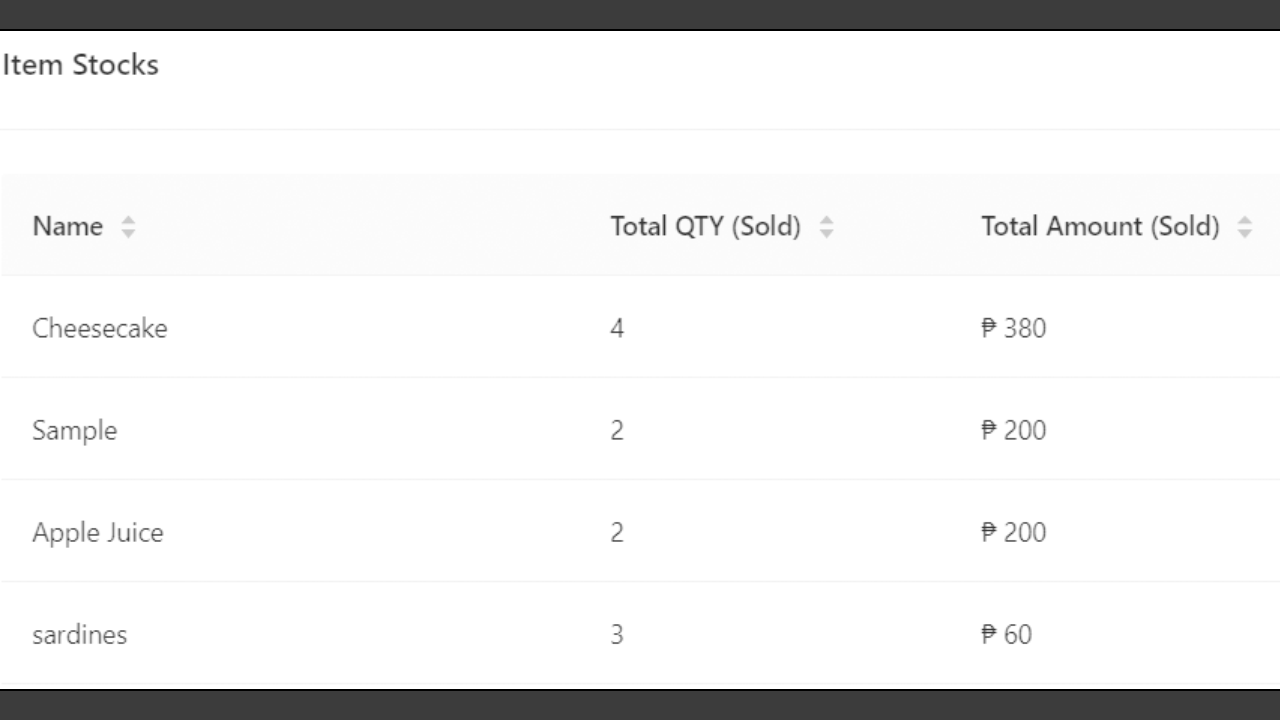
Task: Select the Item Stocks title
Action: pos(80,65)
